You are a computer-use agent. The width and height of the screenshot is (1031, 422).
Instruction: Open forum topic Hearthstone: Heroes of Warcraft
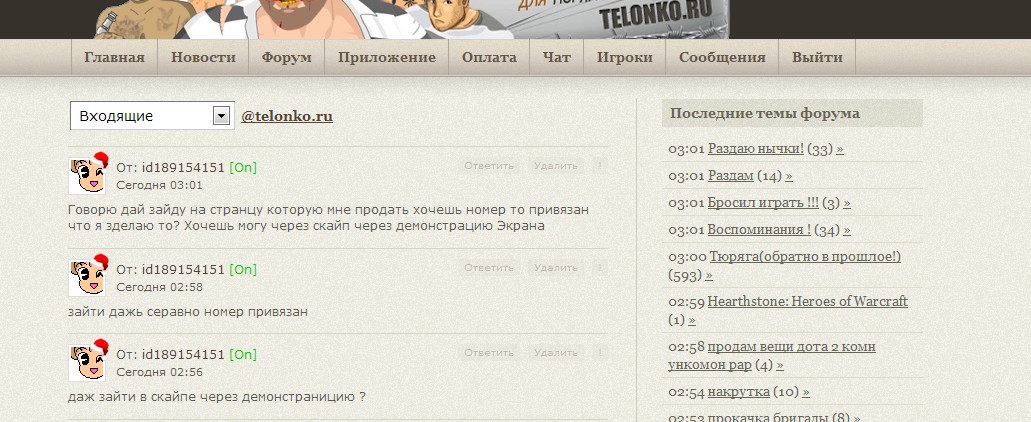807,302
